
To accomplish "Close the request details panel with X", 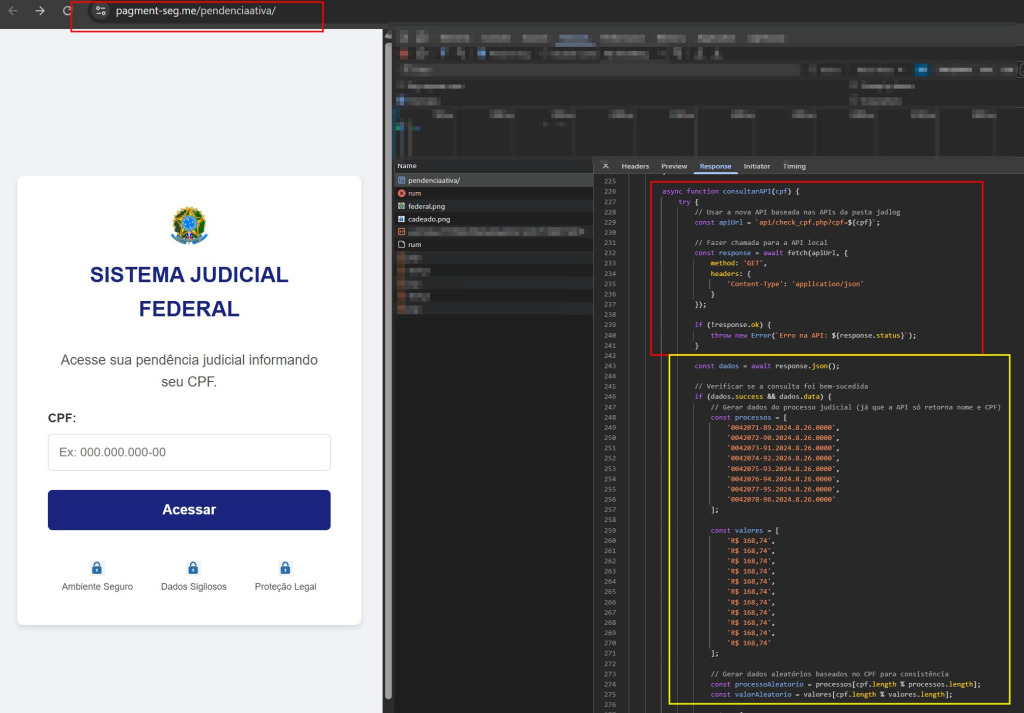I will [x=606, y=166].
